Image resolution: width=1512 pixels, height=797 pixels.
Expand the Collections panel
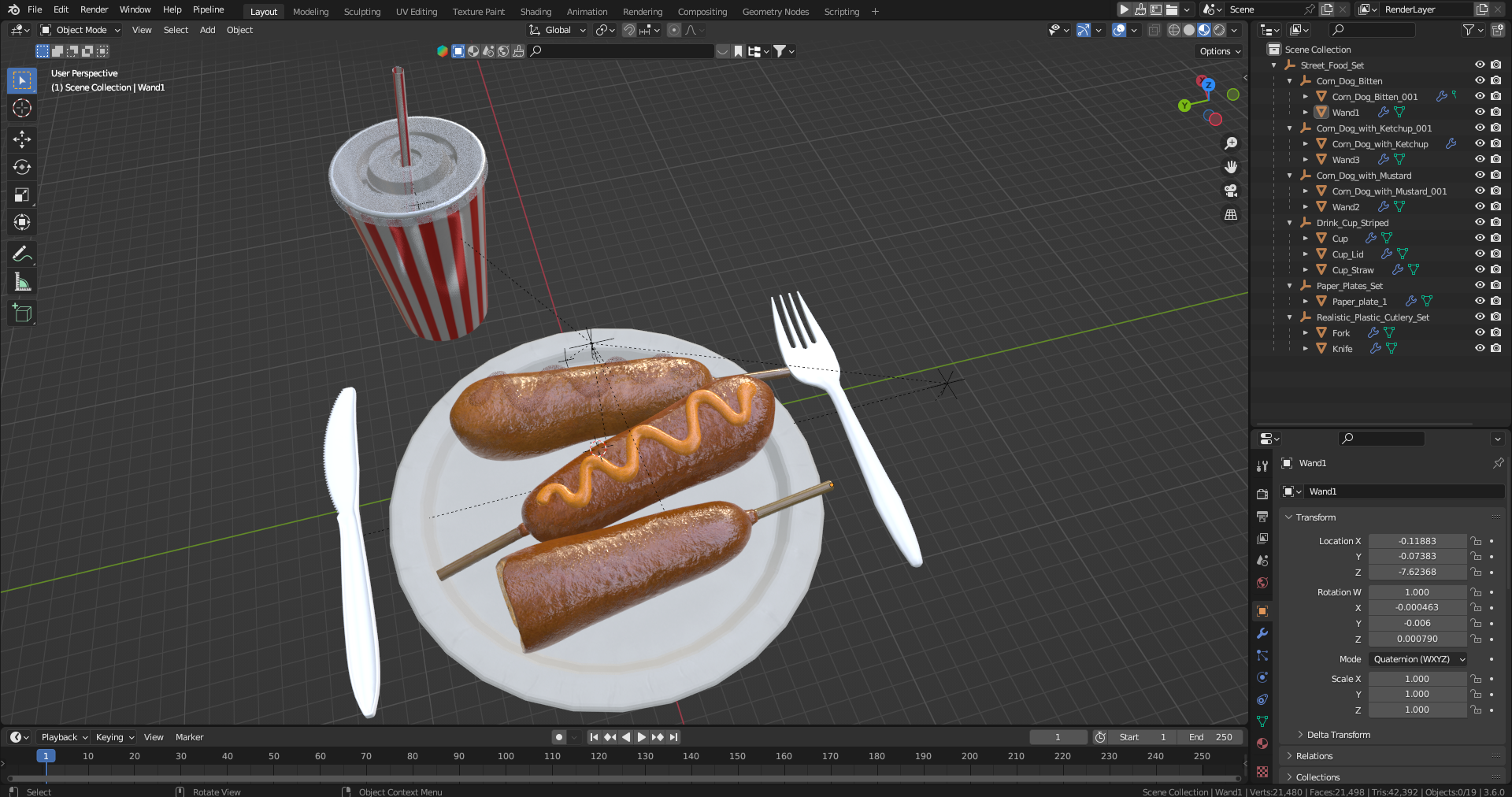(x=1317, y=777)
